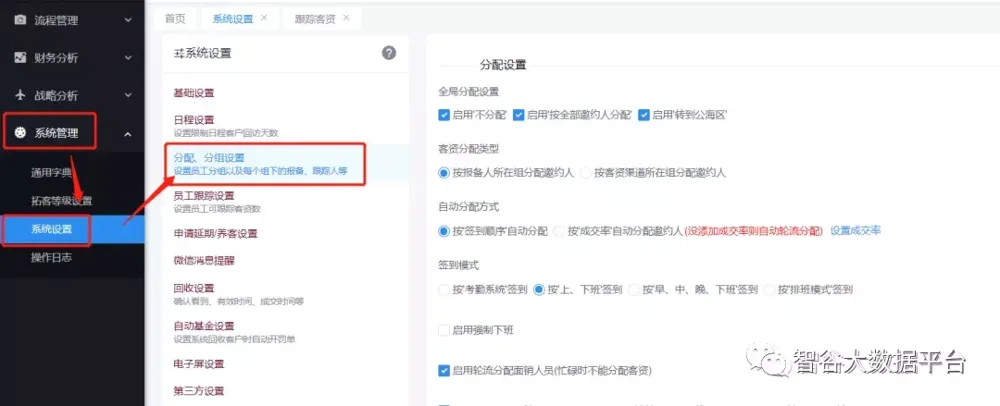Select 按'考勤系统'签到 radio option
This screenshot has height=406, width=1000.
coord(444,290)
